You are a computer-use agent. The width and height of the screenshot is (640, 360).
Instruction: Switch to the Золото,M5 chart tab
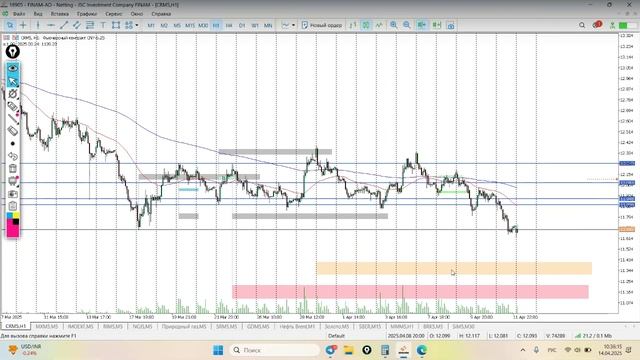tap(336, 327)
